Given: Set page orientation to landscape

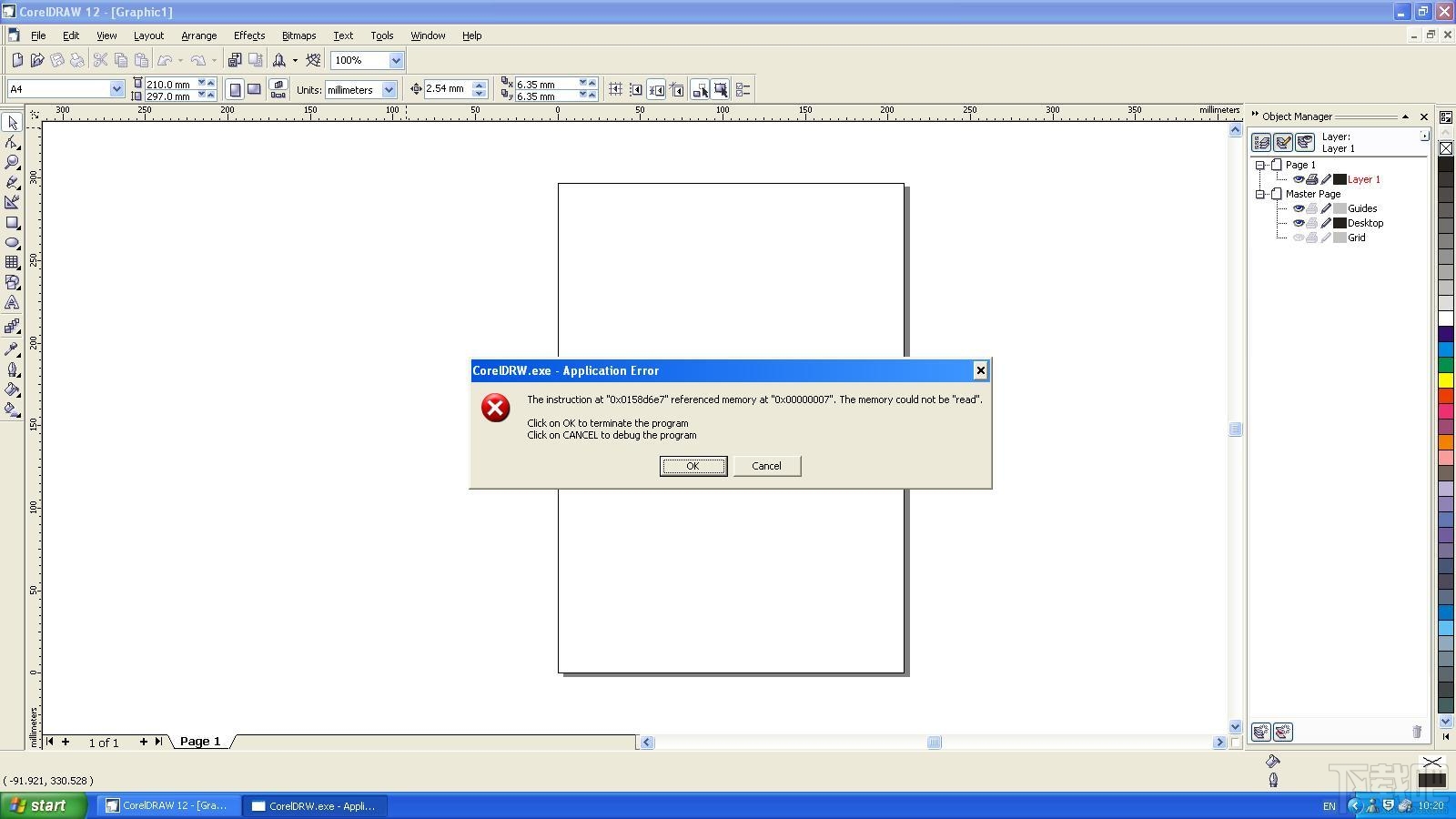Looking at the screenshot, I should pyautogui.click(x=255, y=89).
